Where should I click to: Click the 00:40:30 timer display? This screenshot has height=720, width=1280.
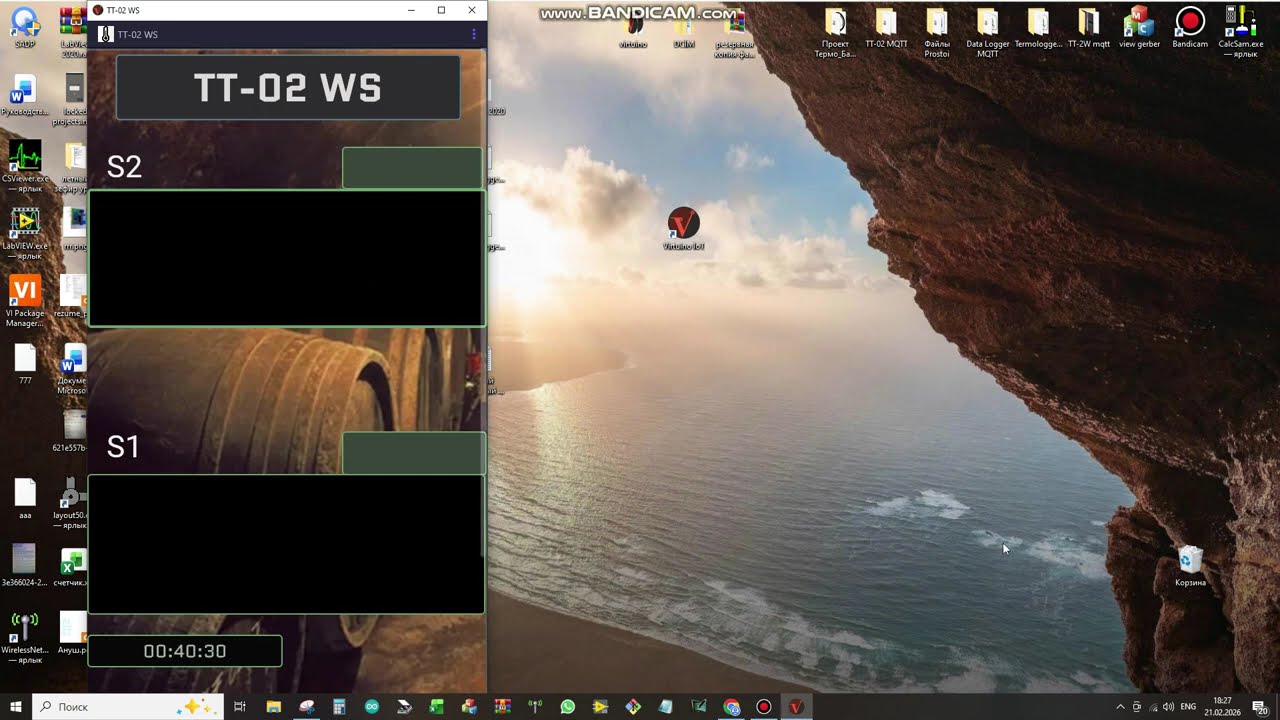185,651
